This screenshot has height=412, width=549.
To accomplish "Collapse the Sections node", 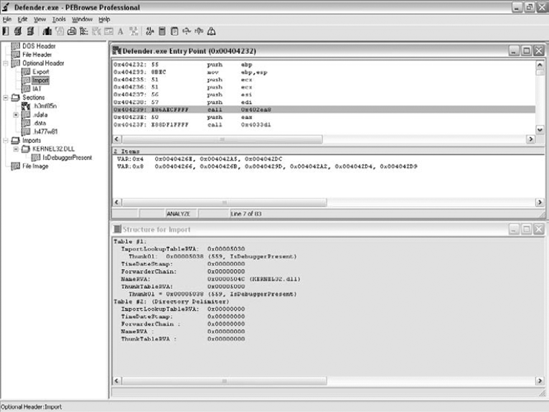I will [x=6, y=98].
